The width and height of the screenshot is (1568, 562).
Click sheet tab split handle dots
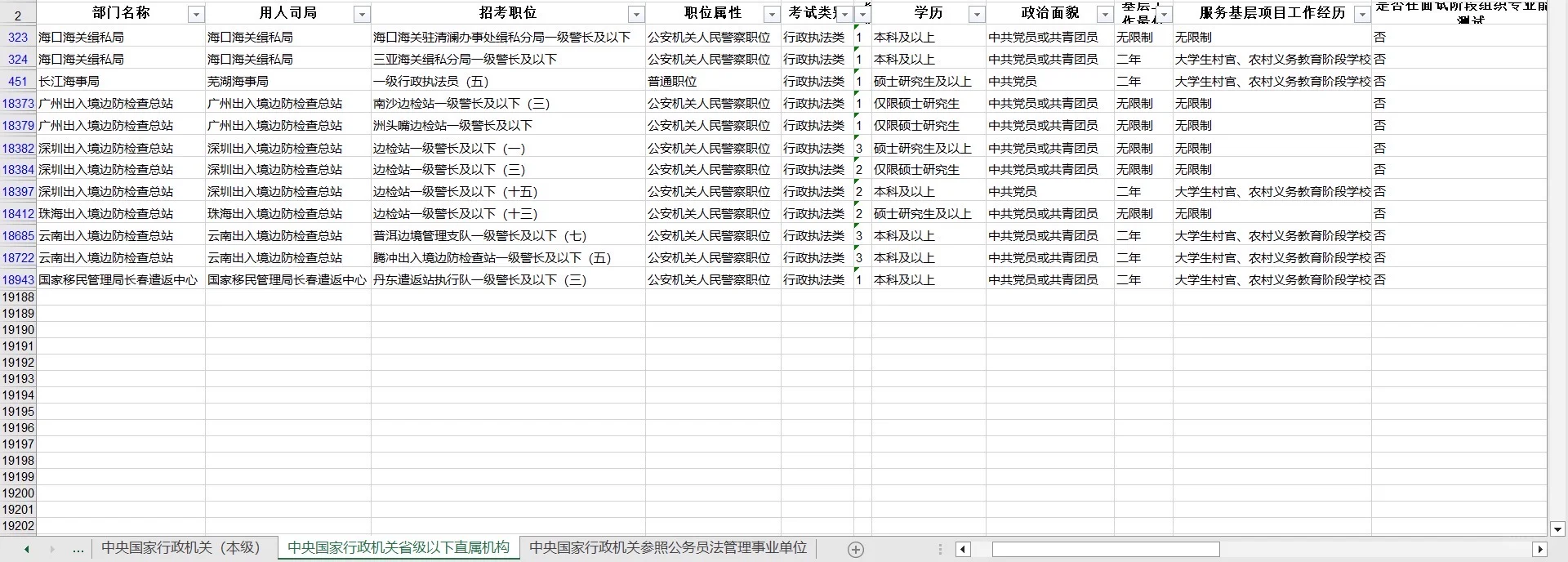click(940, 550)
